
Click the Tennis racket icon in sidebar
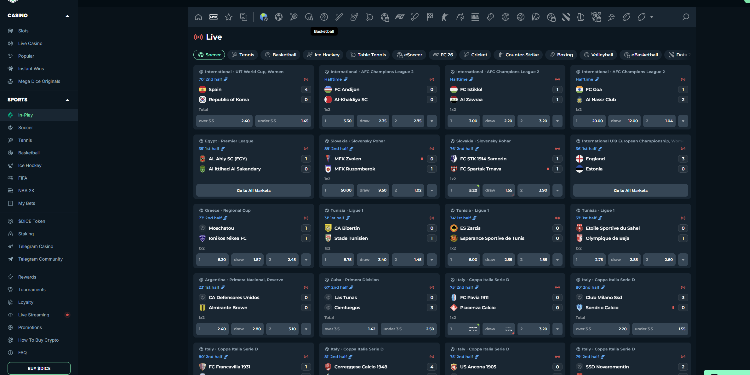(x=11, y=140)
